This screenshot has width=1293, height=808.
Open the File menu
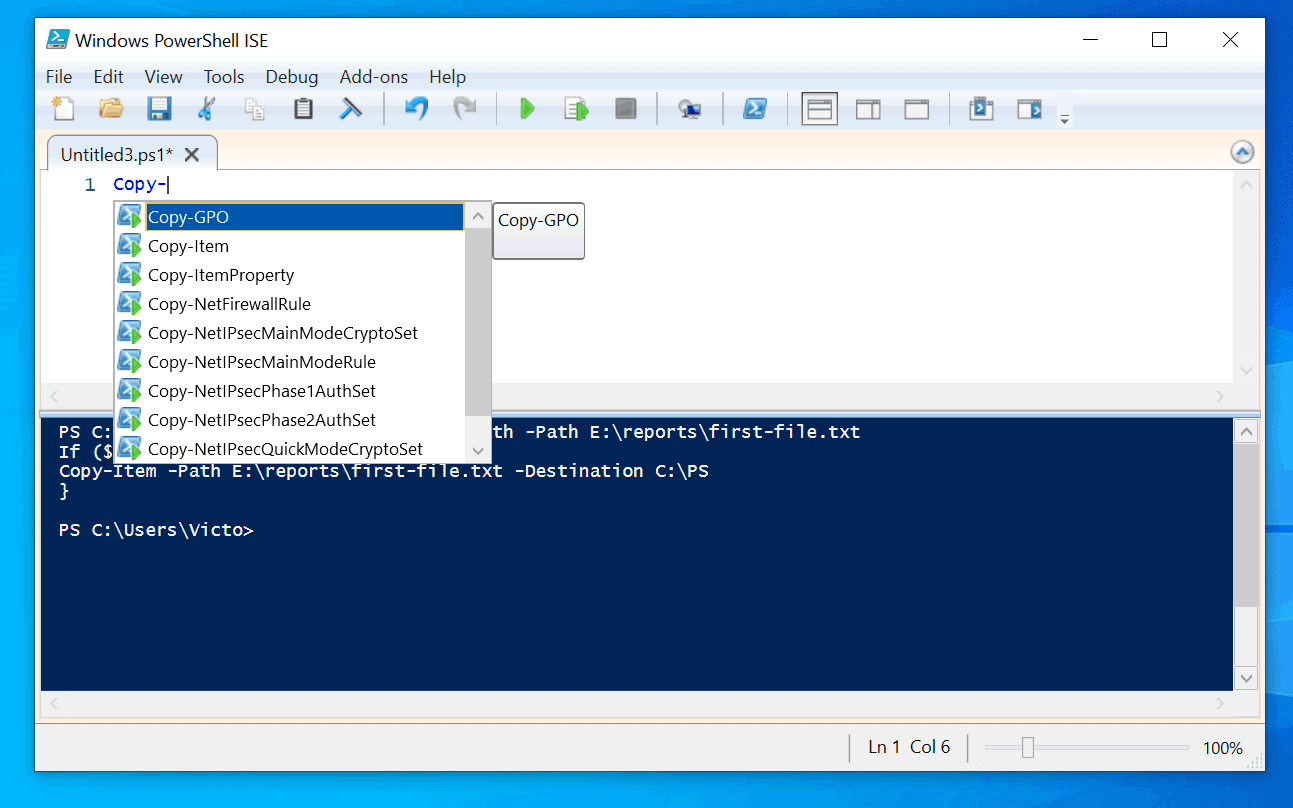tap(59, 77)
